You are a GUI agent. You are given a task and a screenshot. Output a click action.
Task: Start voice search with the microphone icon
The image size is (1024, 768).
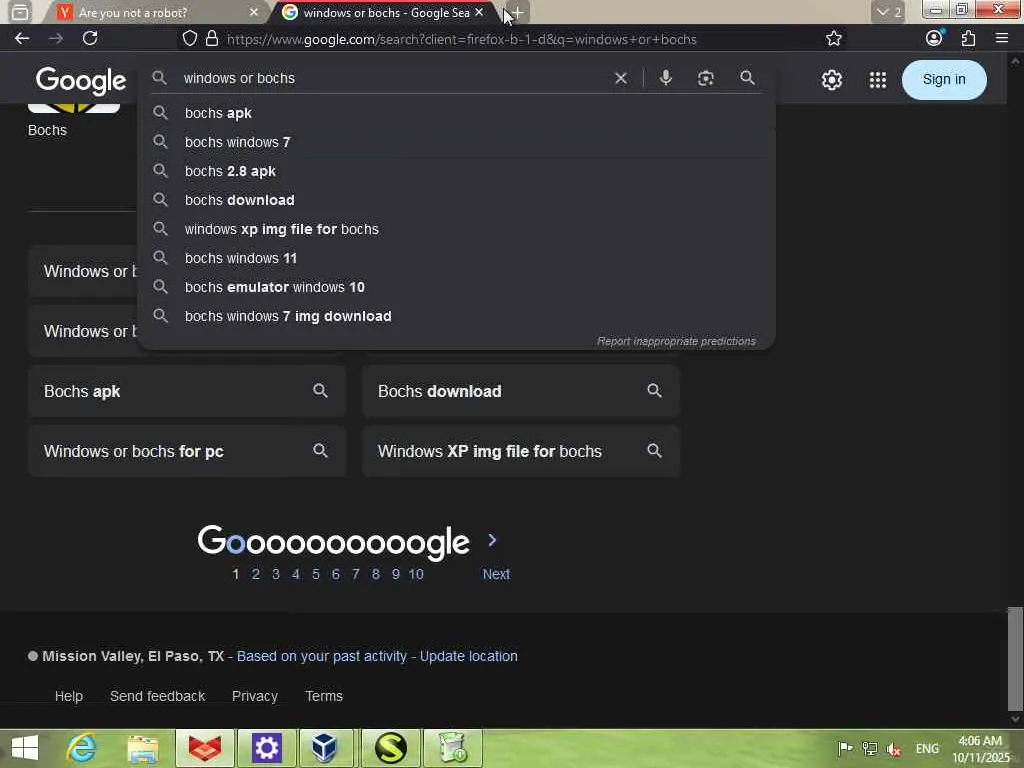[665, 78]
